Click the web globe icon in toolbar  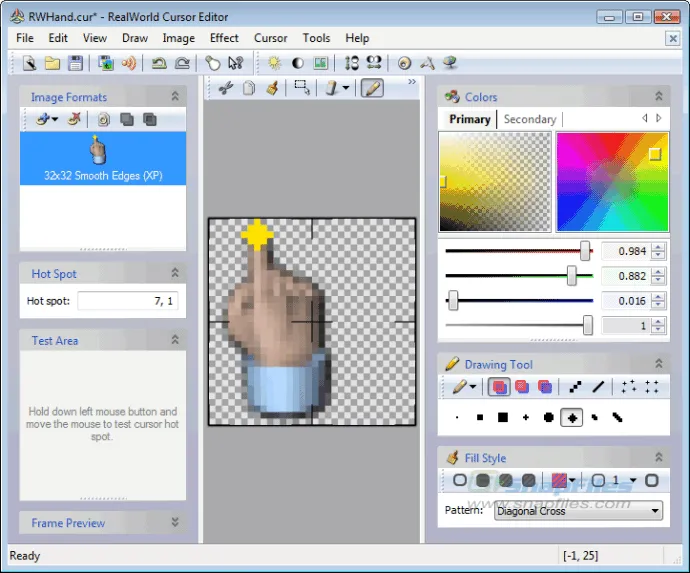(x=450, y=63)
